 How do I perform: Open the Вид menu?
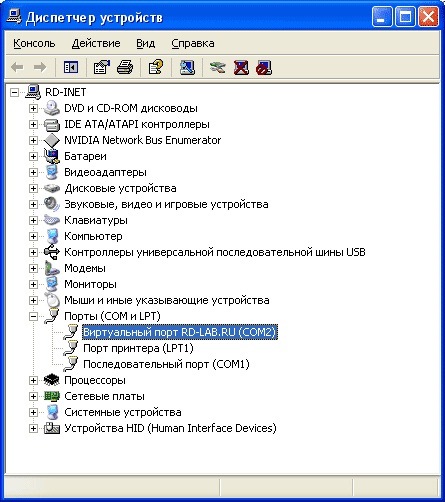pyautogui.click(x=146, y=44)
